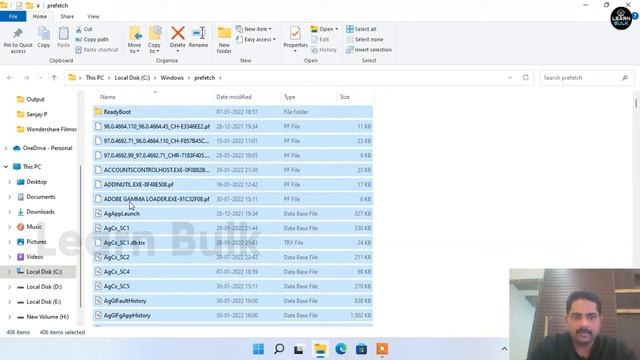640x360 pixels.
Task: Go up one folder level arrow
Action: coord(54,78)
